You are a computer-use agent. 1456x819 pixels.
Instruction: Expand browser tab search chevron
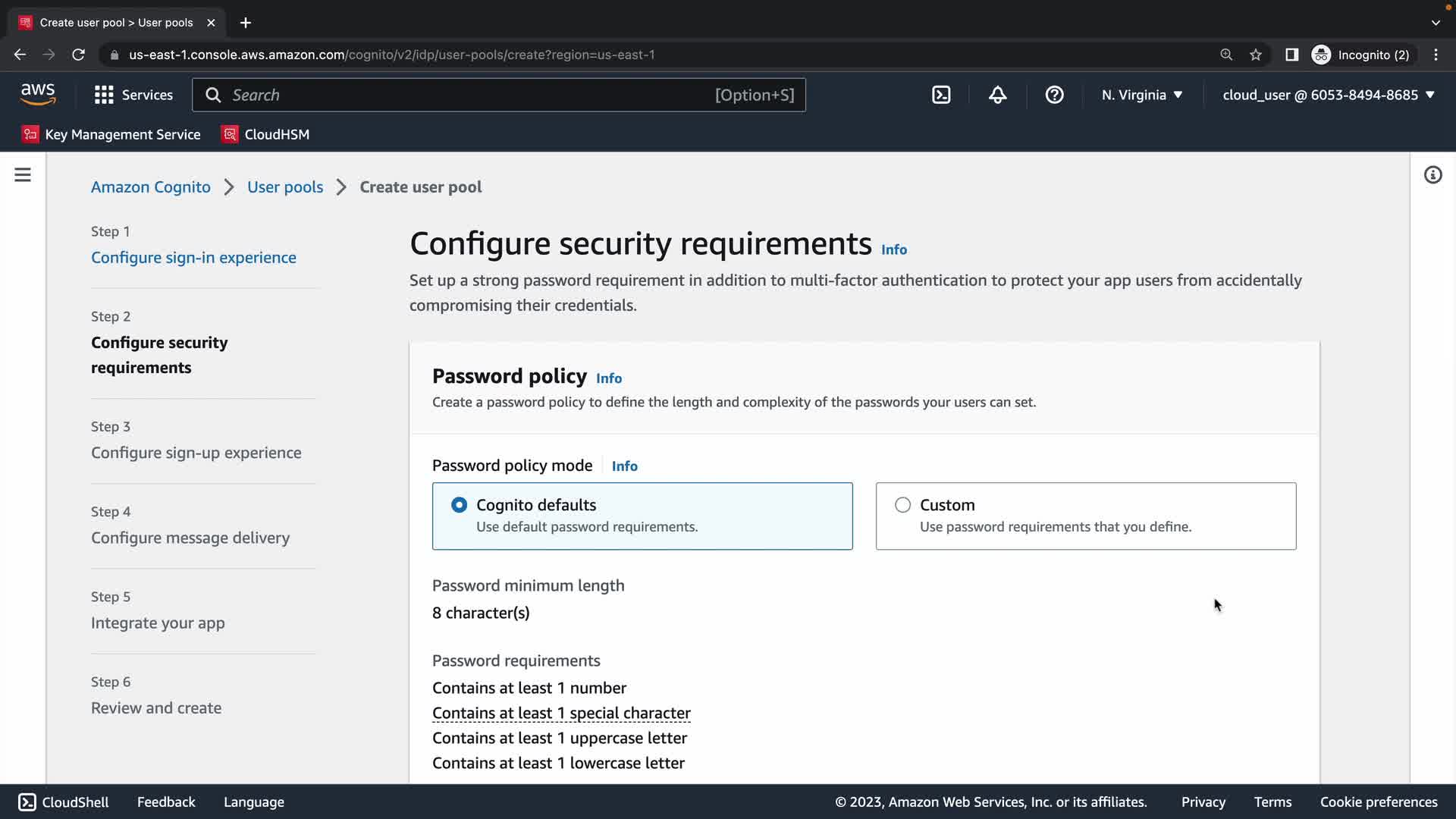(x=1436, y=23)
